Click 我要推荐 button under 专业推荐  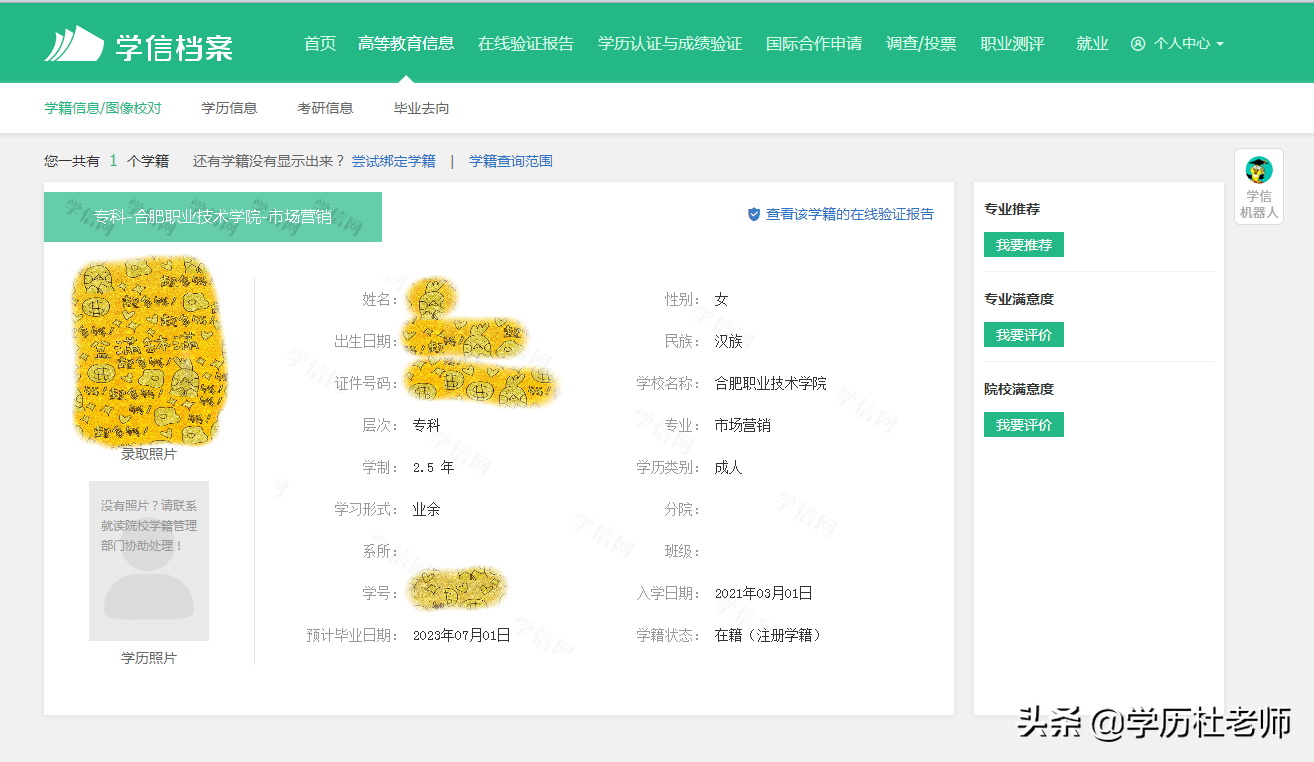point(1024,245)
